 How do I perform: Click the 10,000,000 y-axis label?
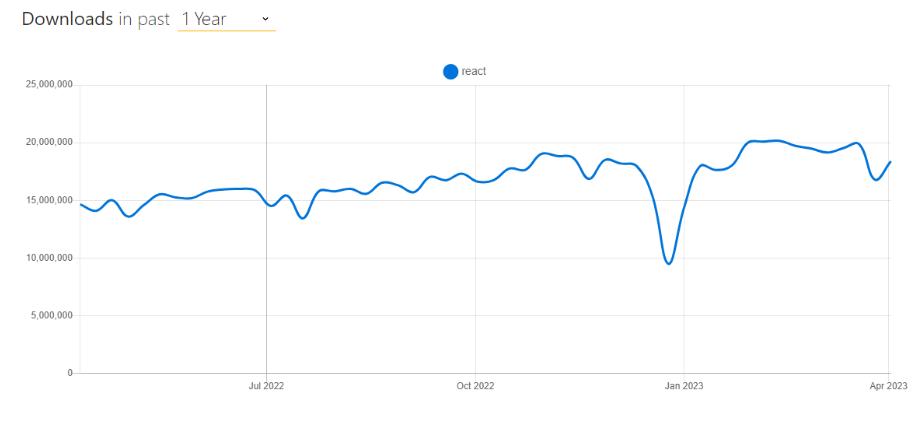pos(47,258)
